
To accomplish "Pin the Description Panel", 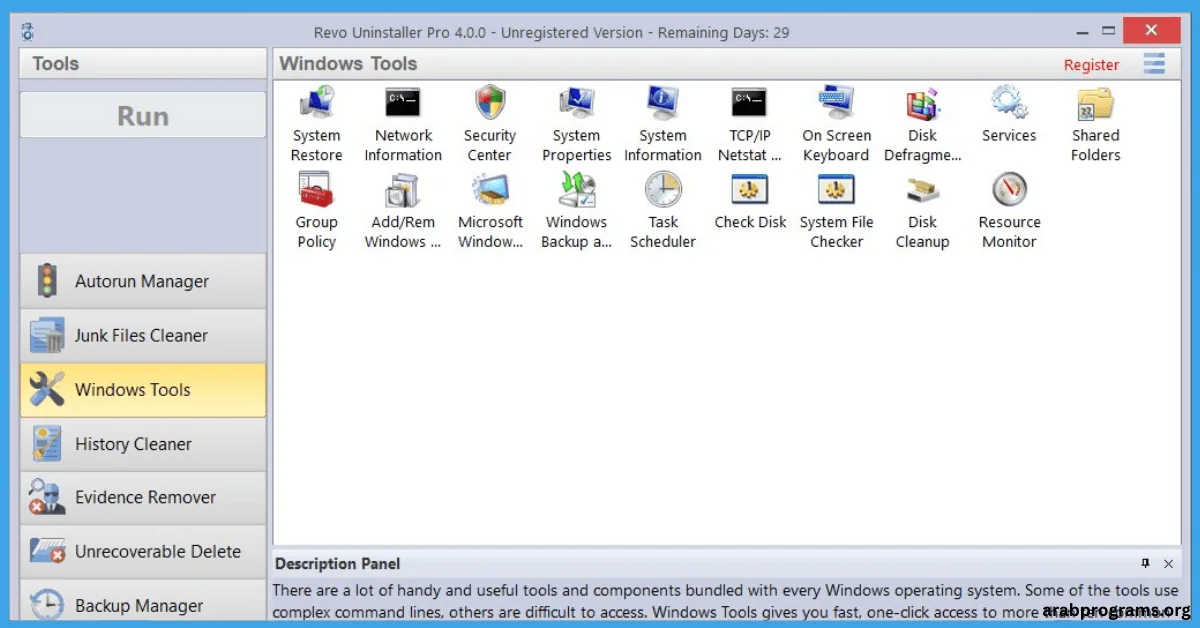I will (x=1145, y=563).
